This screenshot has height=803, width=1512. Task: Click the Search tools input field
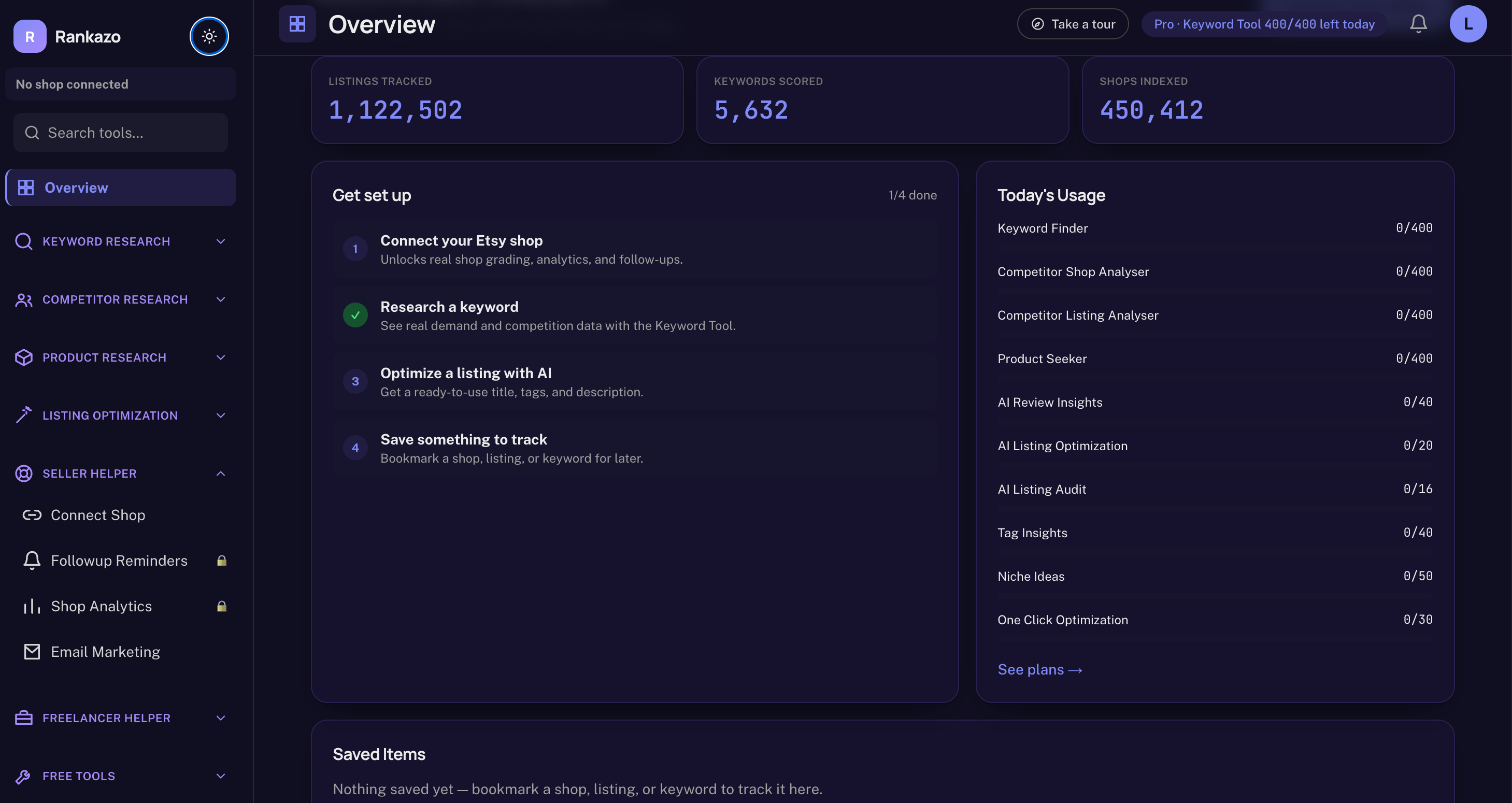tap(120, 133)
